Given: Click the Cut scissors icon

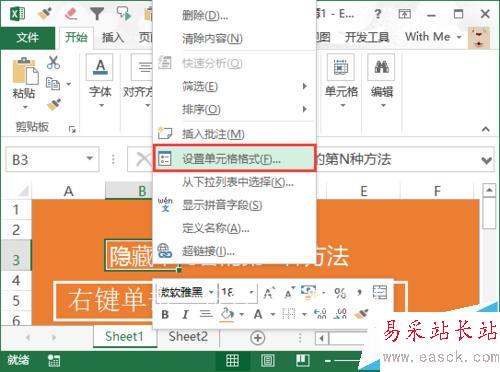Looking at the screenshot, I should 53,62.
